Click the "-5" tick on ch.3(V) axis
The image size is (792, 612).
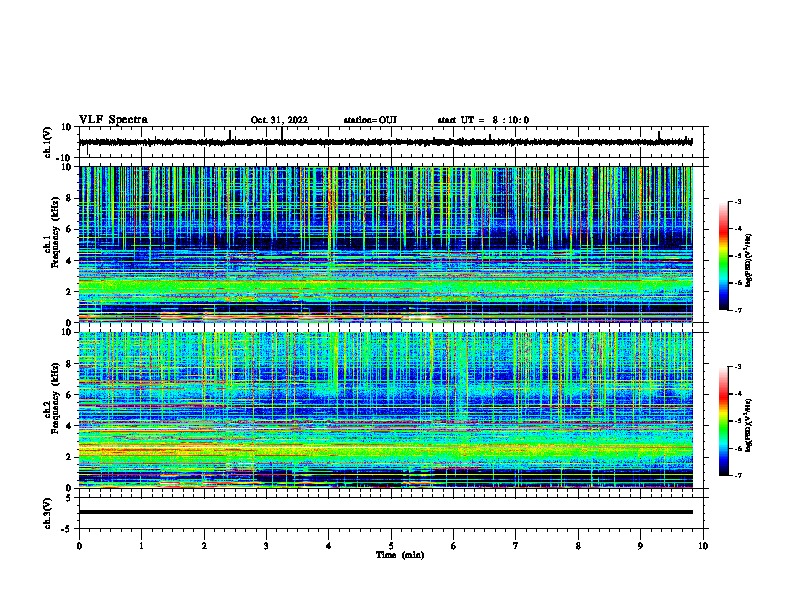coord(68,529)
